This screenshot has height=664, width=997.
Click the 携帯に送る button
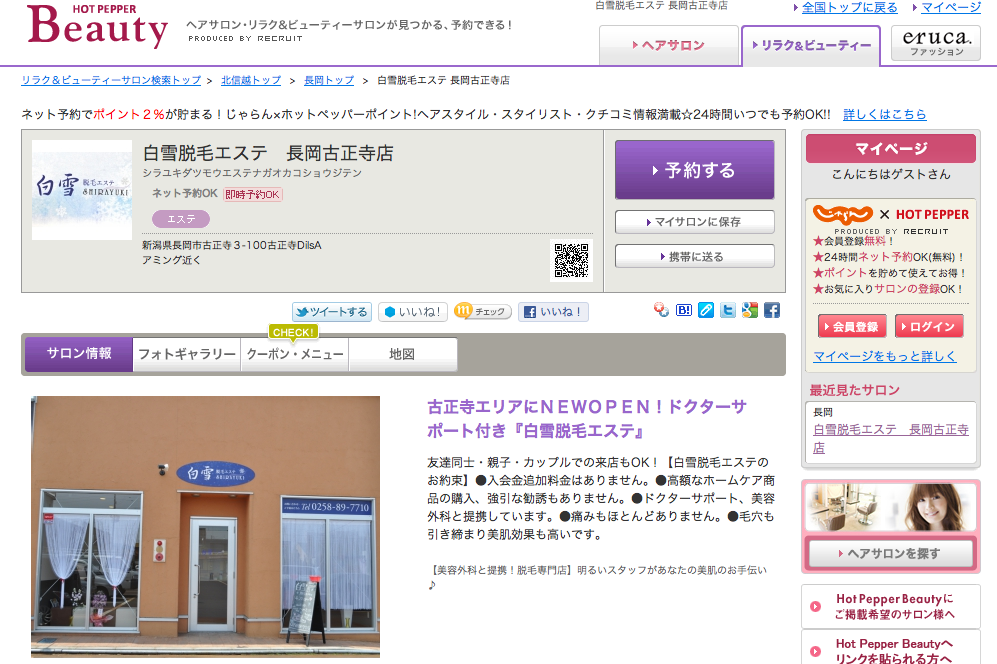click(694, 256)
